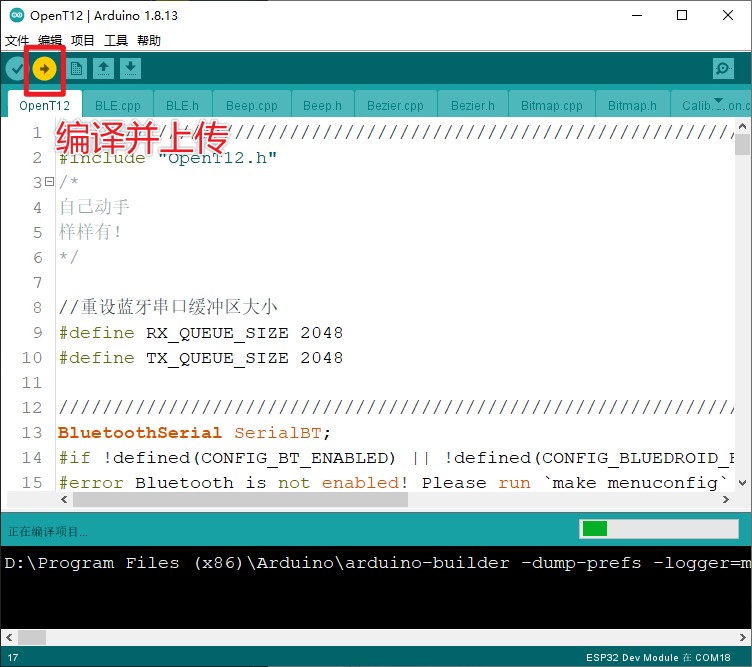Click the console scroll left arrow
752x667 pixels.
[x=9, y=637]
